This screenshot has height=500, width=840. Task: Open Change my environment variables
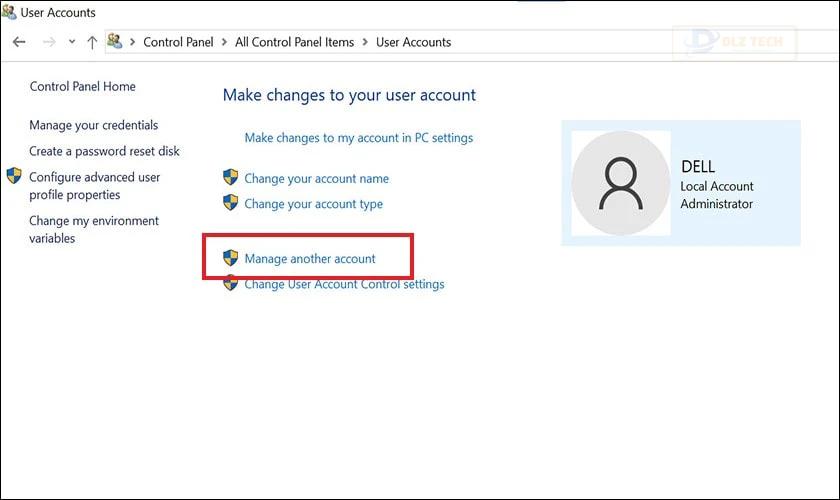click(x=94, y=229)
